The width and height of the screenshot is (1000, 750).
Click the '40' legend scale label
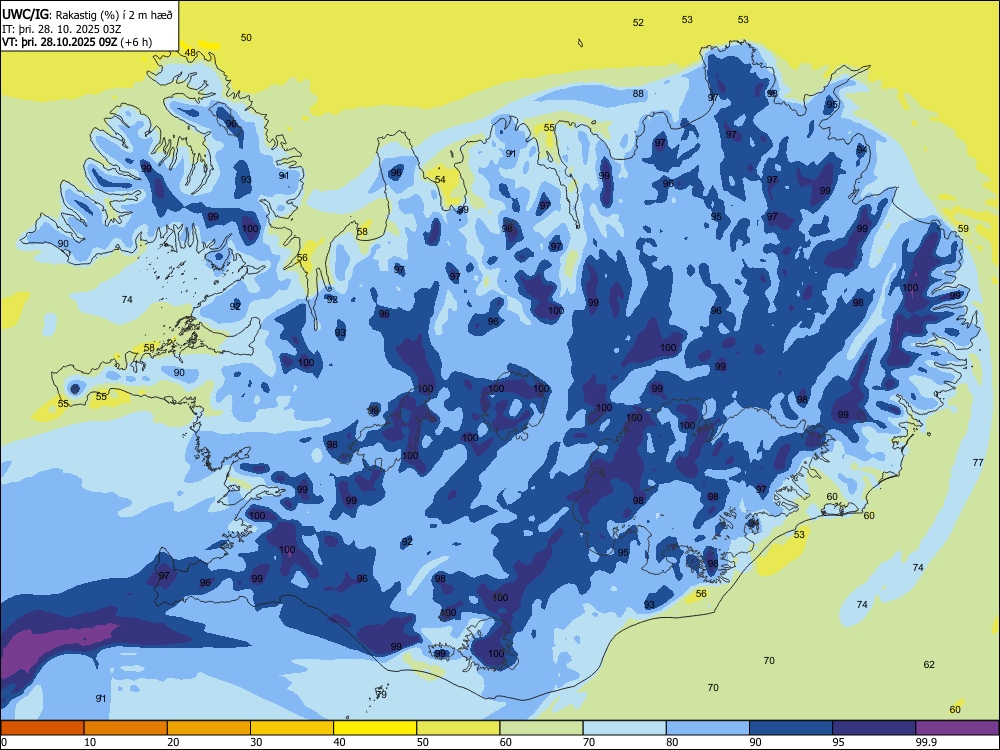click(339, 742)
